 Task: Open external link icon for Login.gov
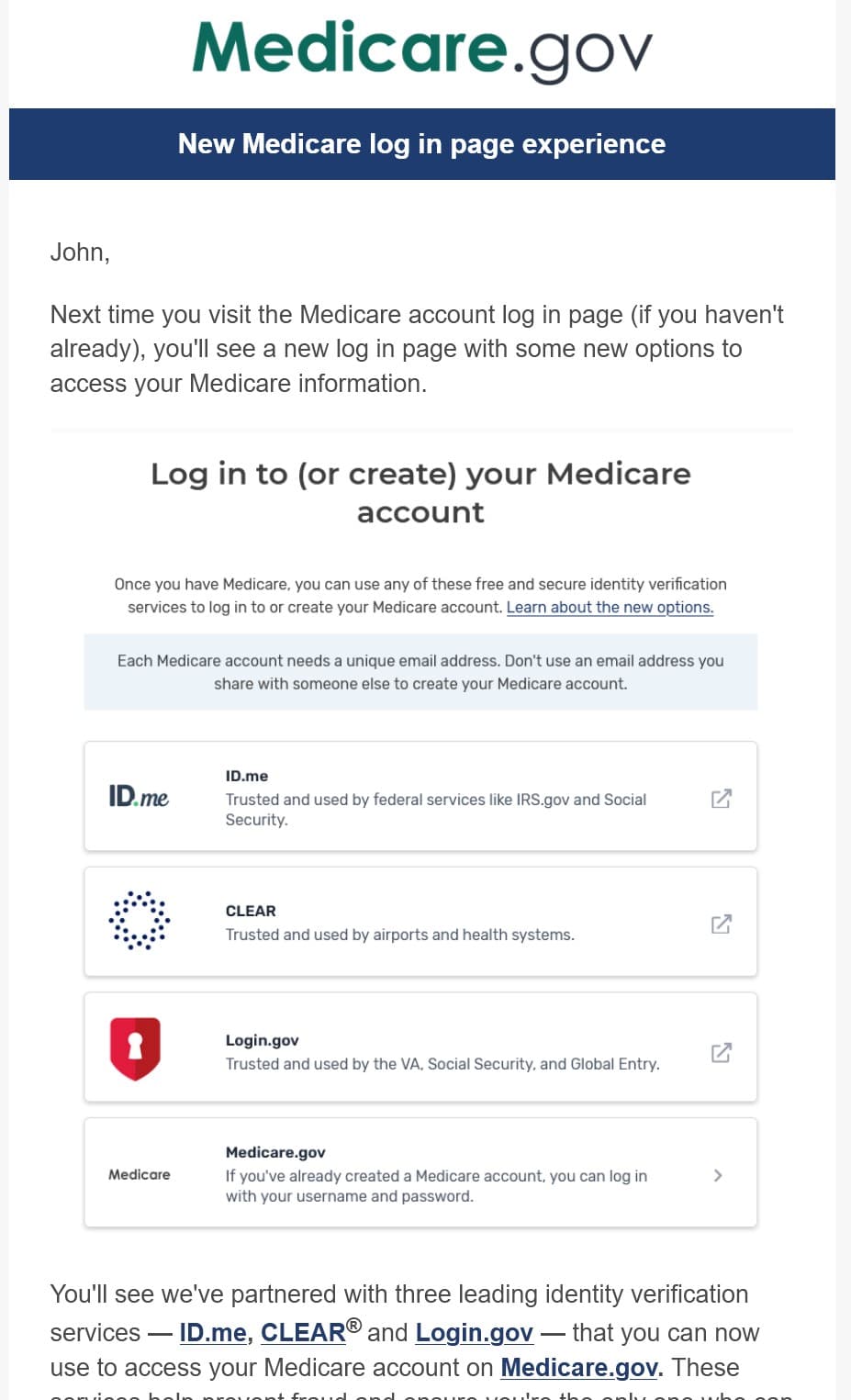722,1052
